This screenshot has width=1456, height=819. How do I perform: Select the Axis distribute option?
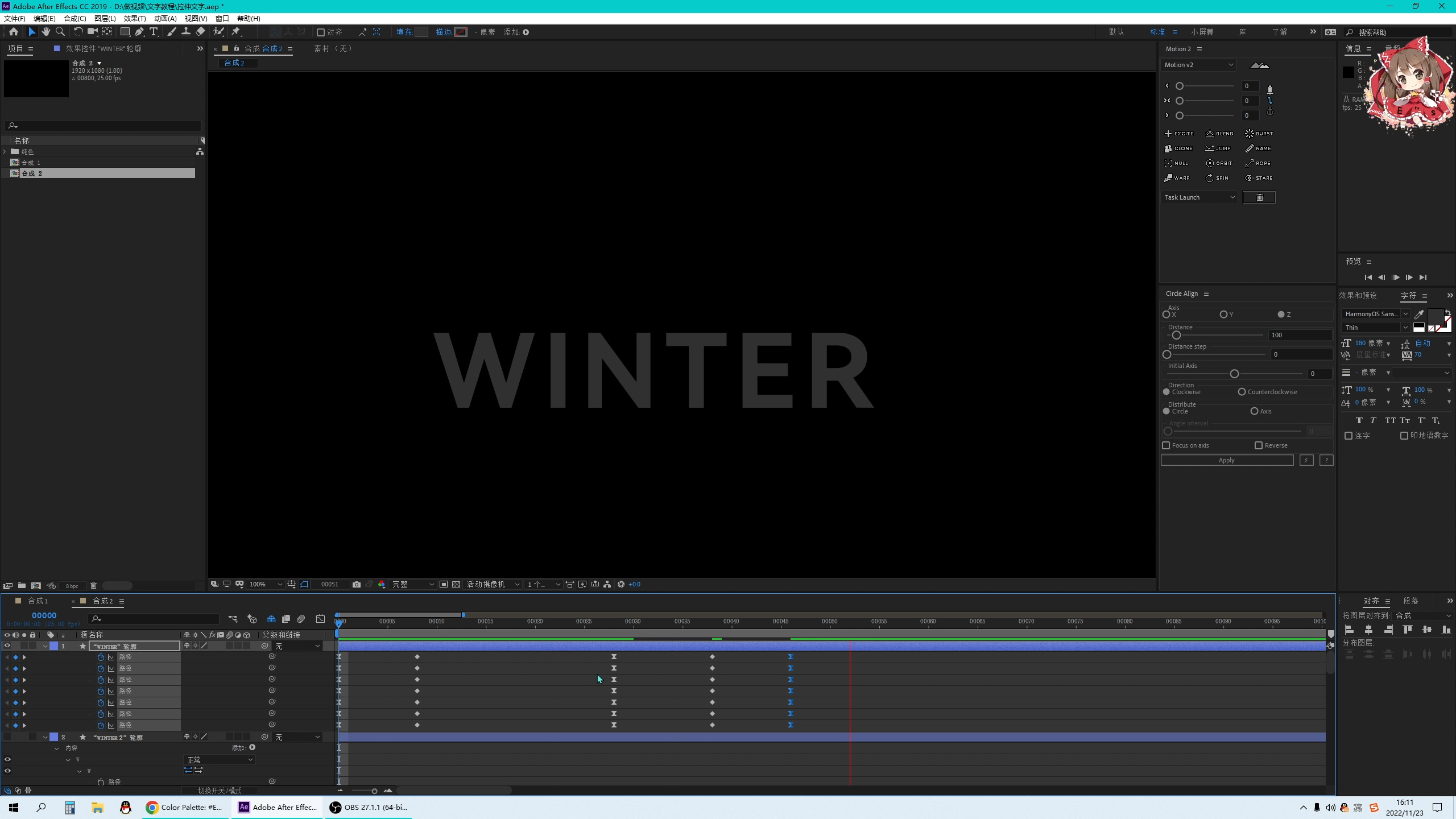(1254, 411)
